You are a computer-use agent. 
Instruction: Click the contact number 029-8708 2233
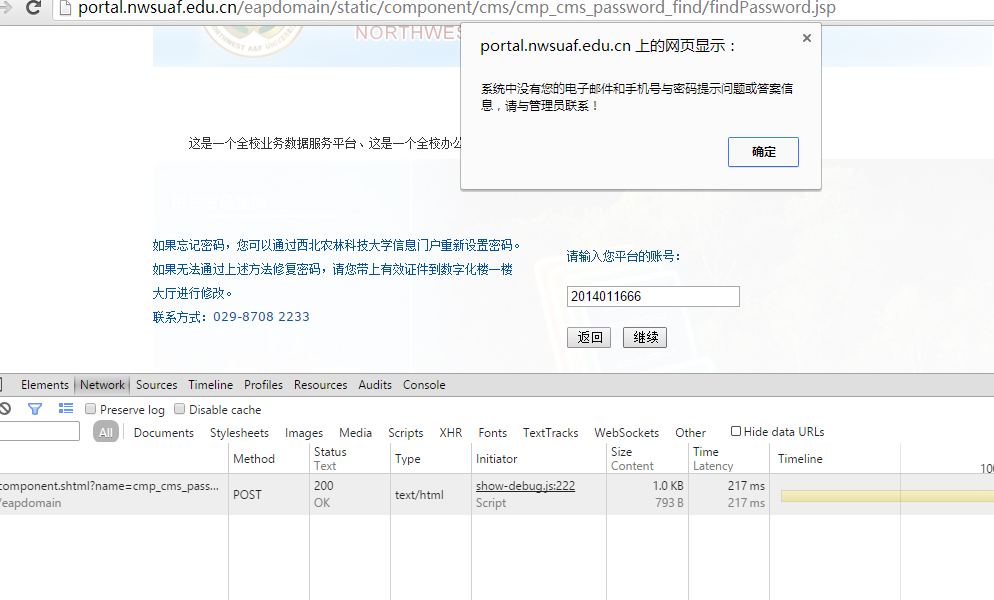(261, 316)
